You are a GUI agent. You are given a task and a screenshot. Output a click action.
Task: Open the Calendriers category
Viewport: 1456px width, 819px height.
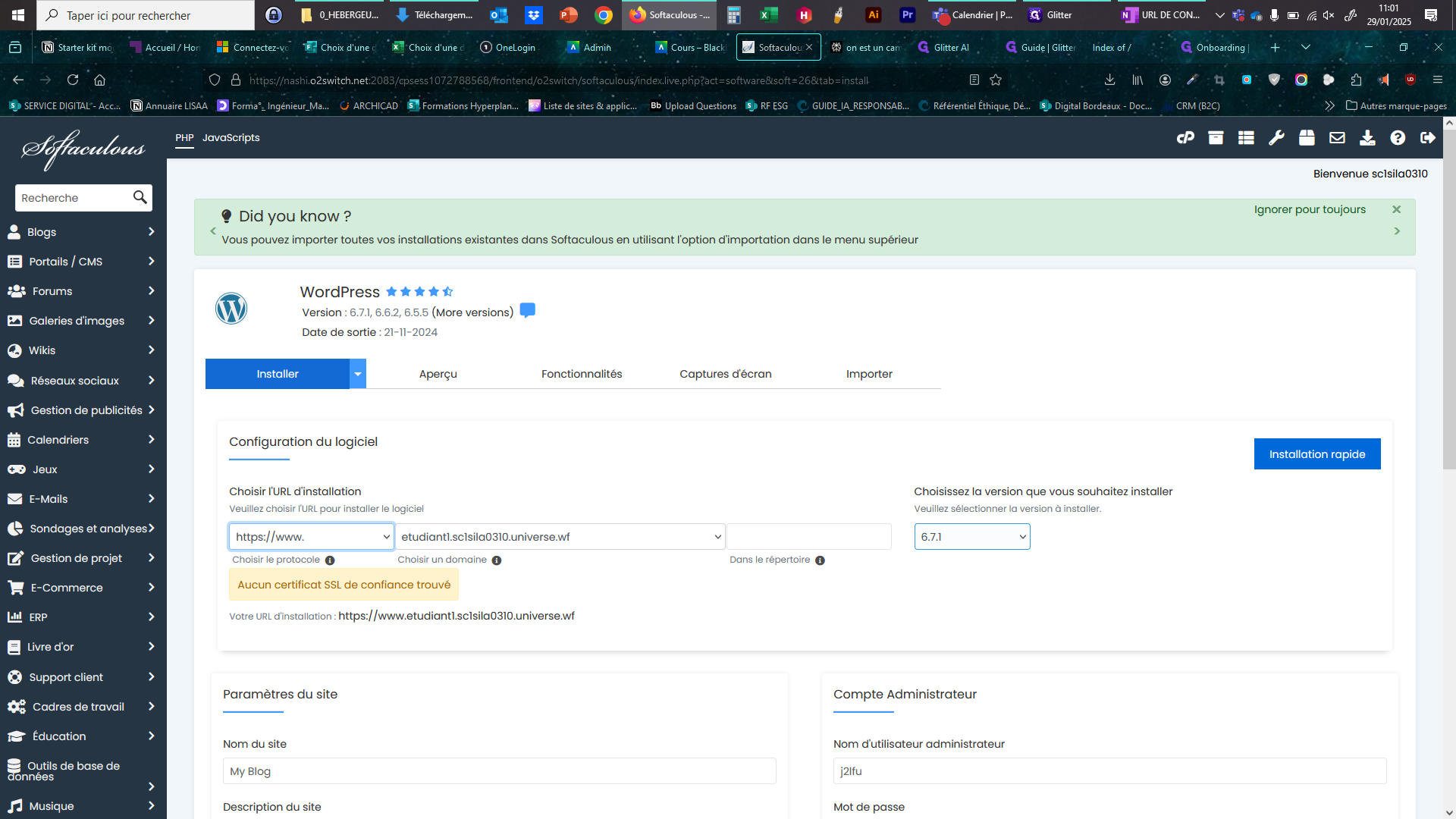(83, 439)
